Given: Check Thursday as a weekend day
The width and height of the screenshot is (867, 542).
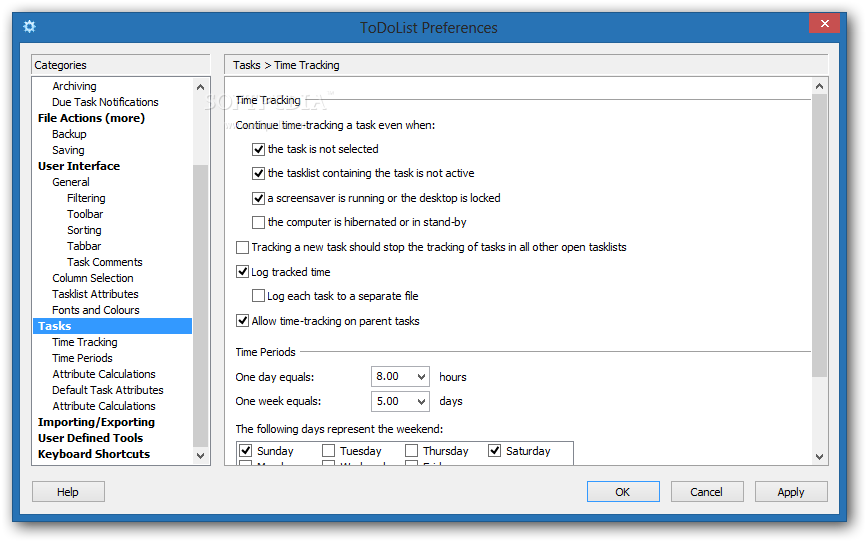Looking at the screenshot, I should click(411, 451).
